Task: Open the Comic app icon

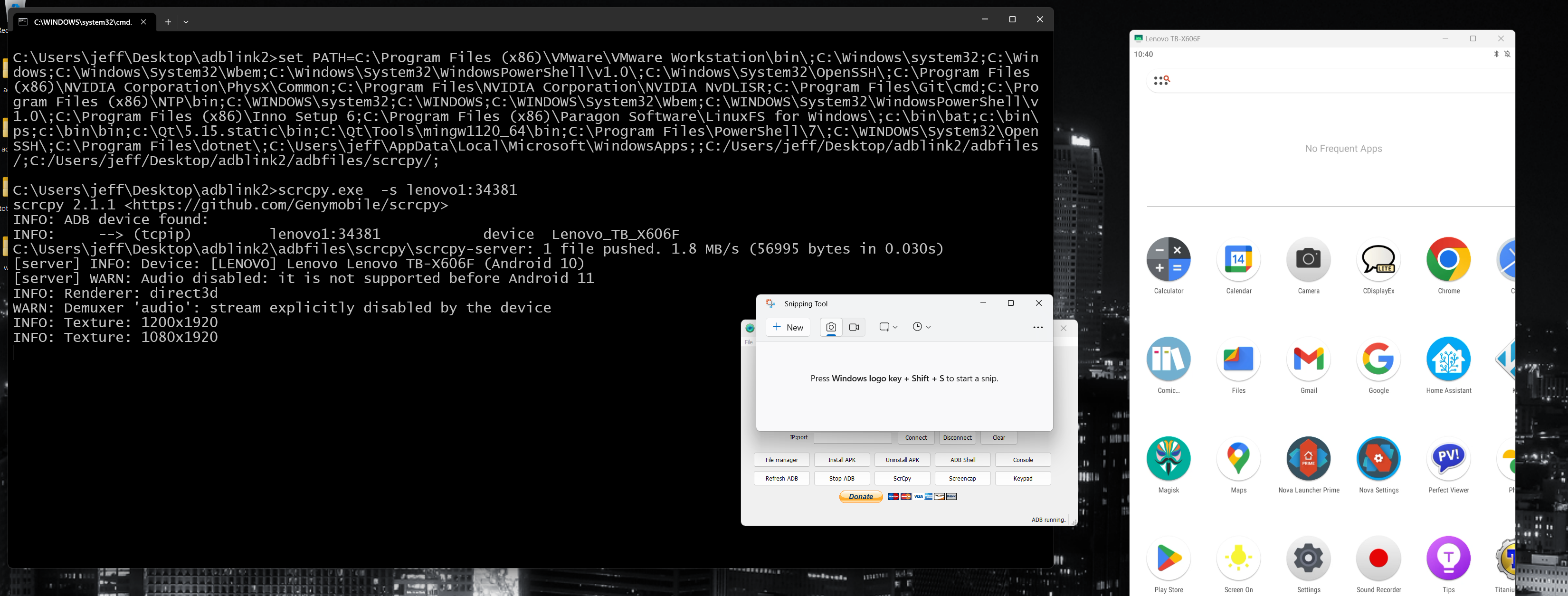Action: [x=1168, y=359]
